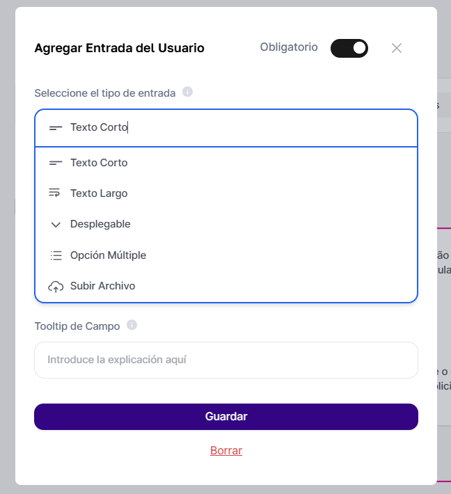The width and height of the screenshot is (451, 494).
Task: Choose Texto Largo option
Action: click(x=226, y=193)
